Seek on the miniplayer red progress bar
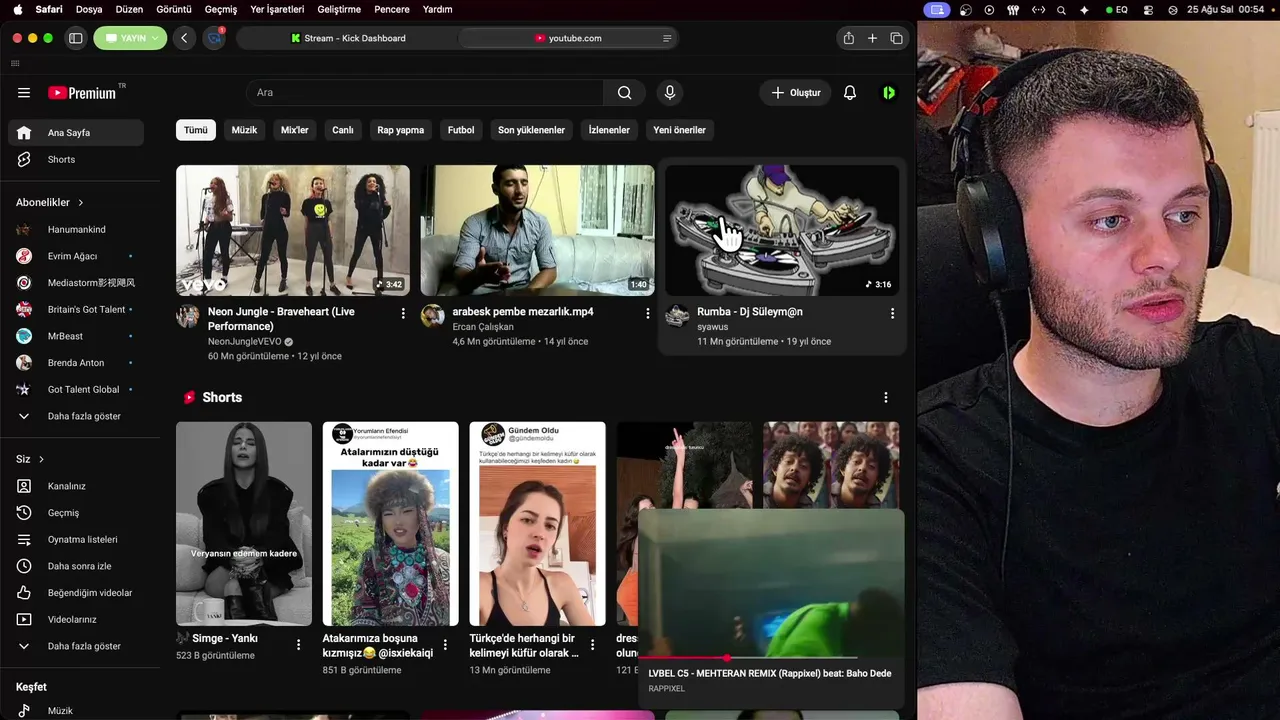 point(747,658)
